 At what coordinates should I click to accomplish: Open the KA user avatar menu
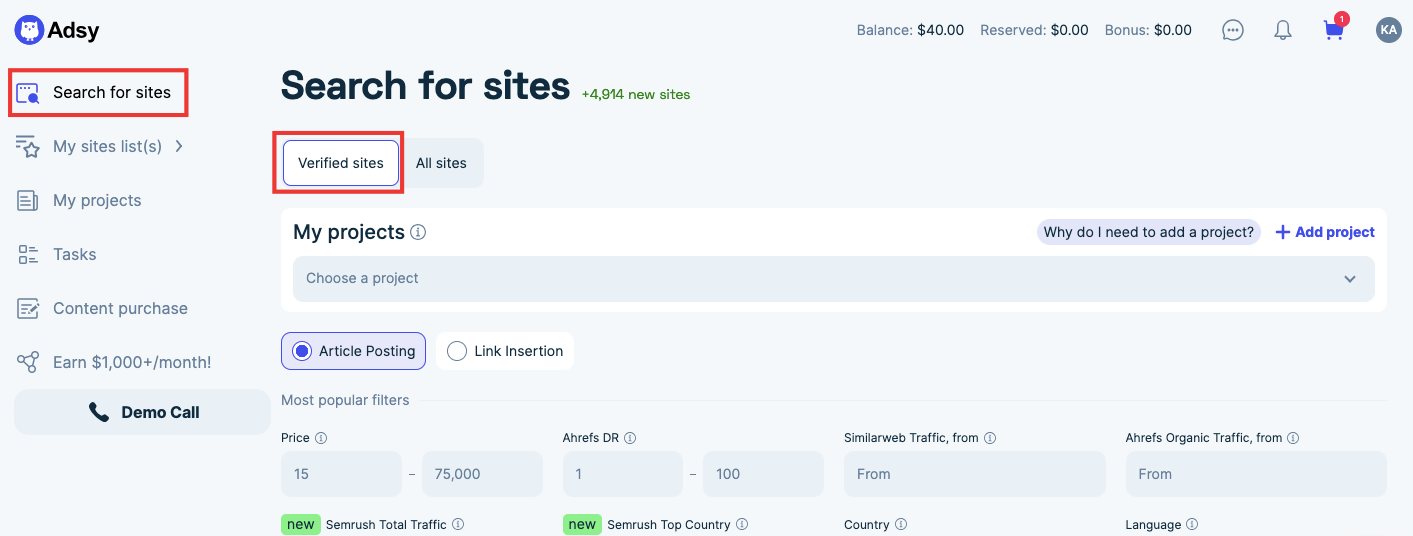1388,30
